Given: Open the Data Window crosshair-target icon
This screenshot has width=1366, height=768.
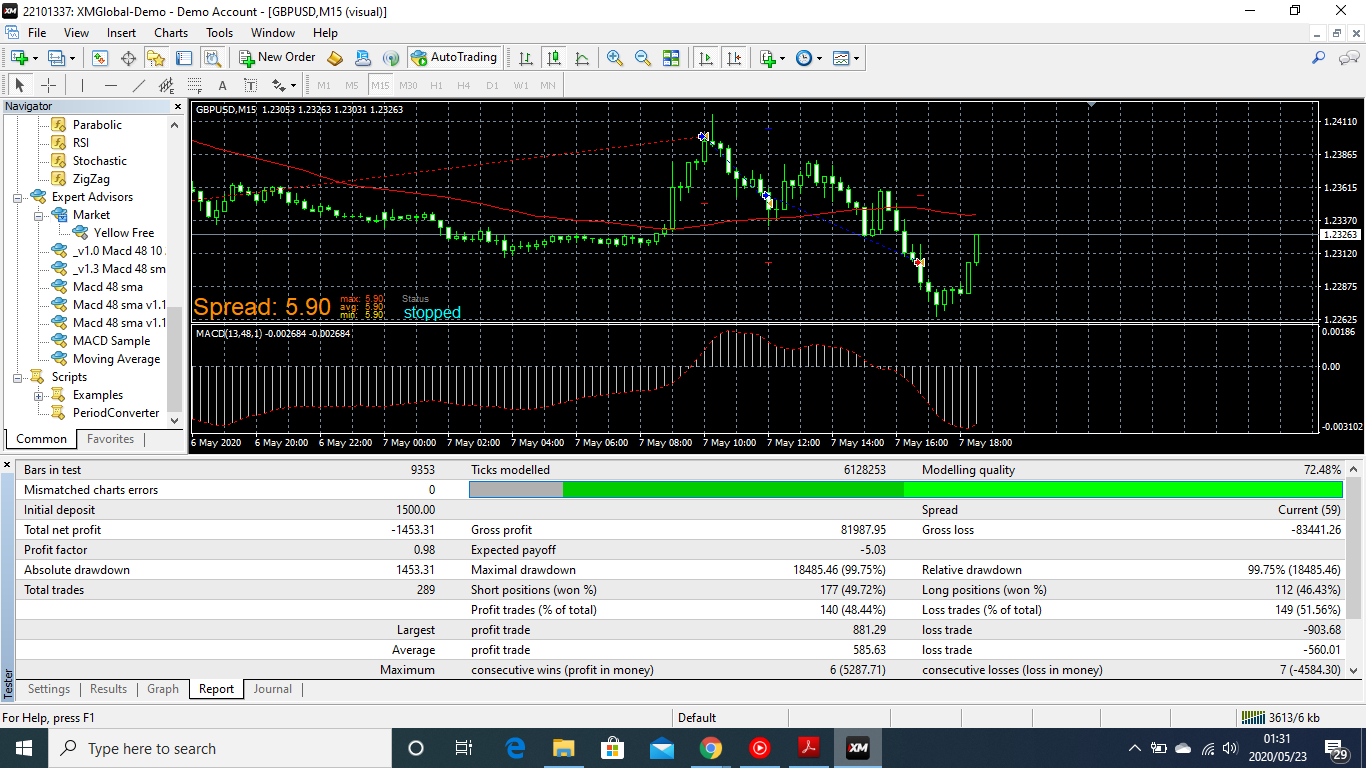Looking at the screenshot, I should click(128, 58).
